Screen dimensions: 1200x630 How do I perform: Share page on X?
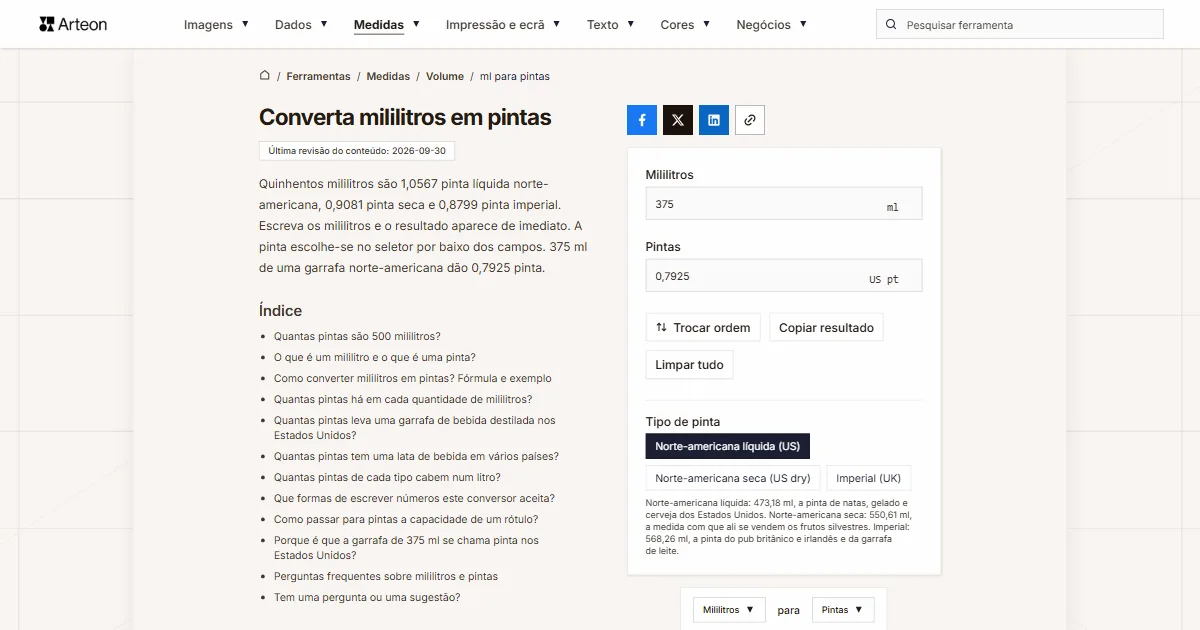click(678, 120)
